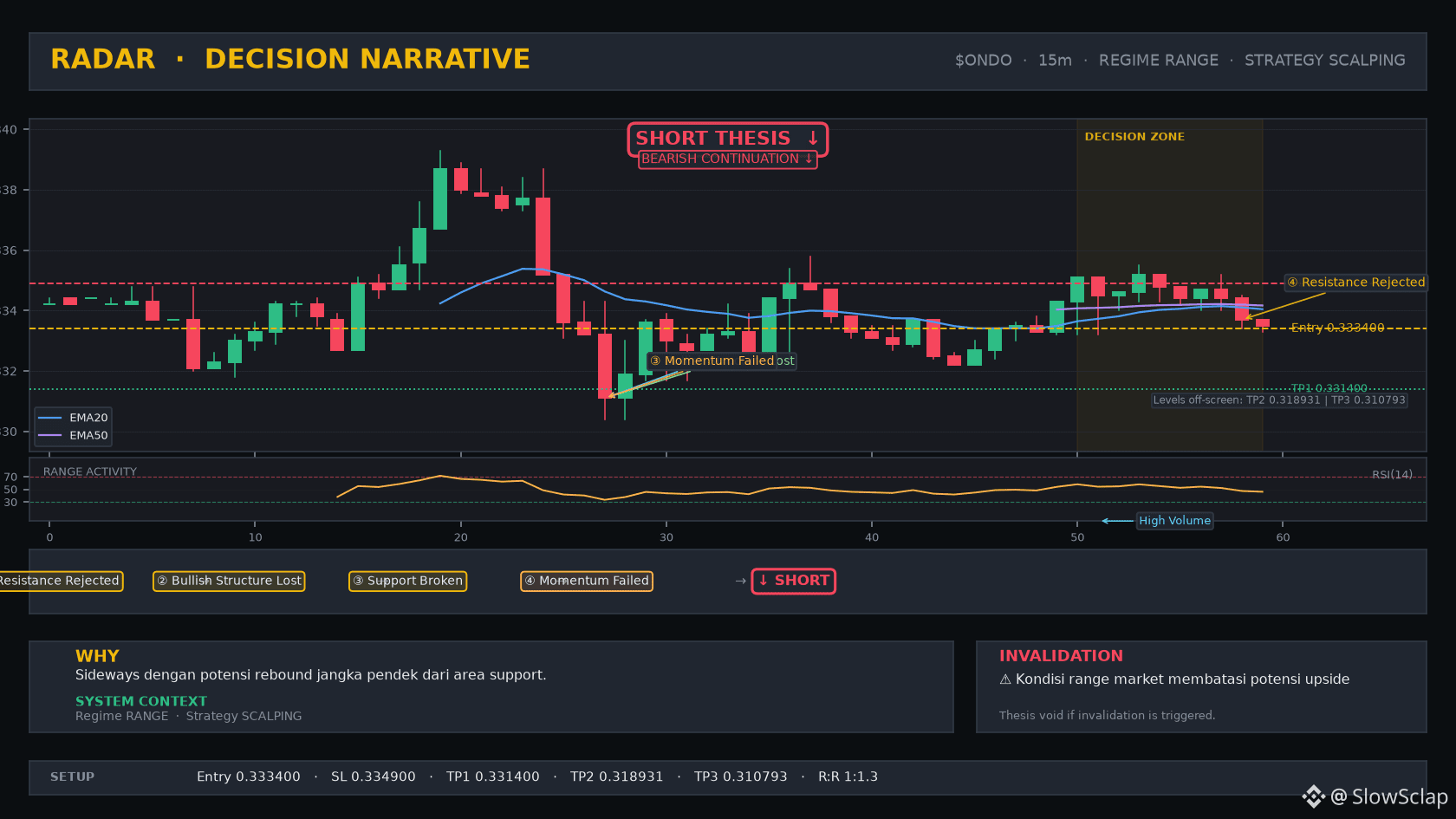Image resolution: width=1456 pixels, height=819 pixels.
Task: Click the x-axis tick labeled 40
Action: click(871, 537)
